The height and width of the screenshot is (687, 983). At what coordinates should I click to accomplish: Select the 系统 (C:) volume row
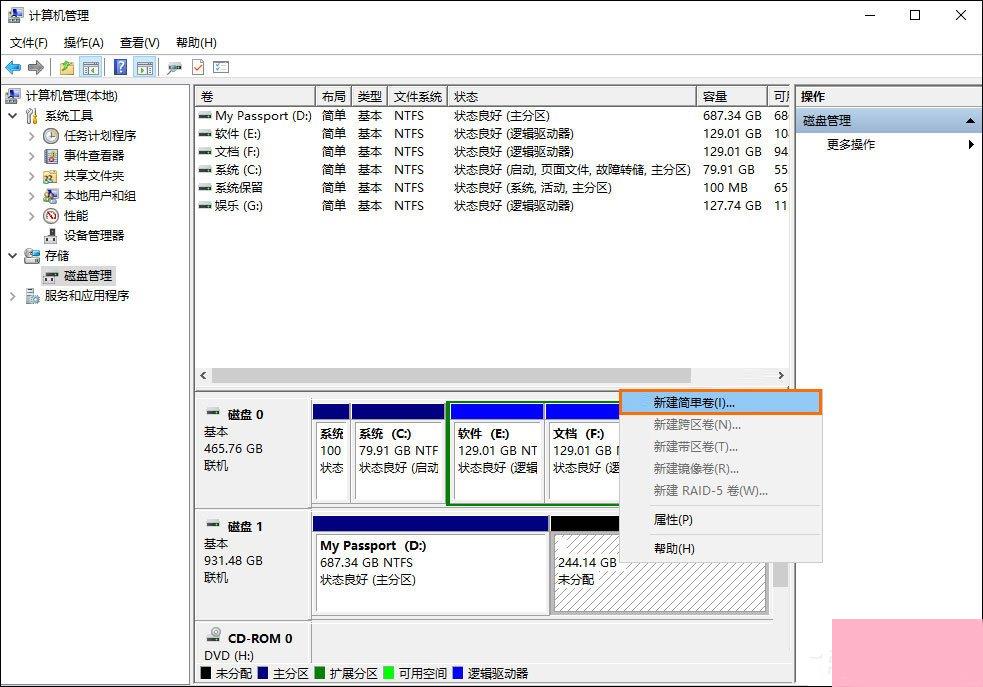[x=492, y=170]
